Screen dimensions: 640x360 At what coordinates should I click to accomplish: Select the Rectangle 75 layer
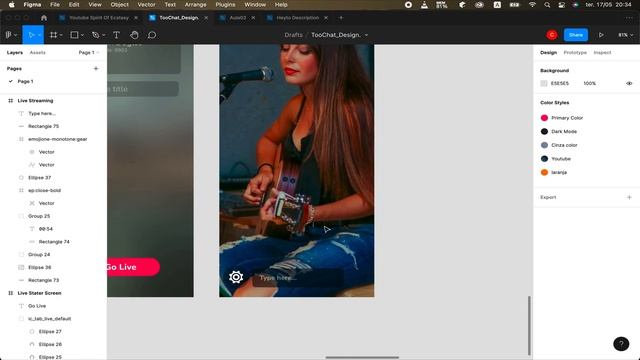pyautogui.click(x=43, y=126)
